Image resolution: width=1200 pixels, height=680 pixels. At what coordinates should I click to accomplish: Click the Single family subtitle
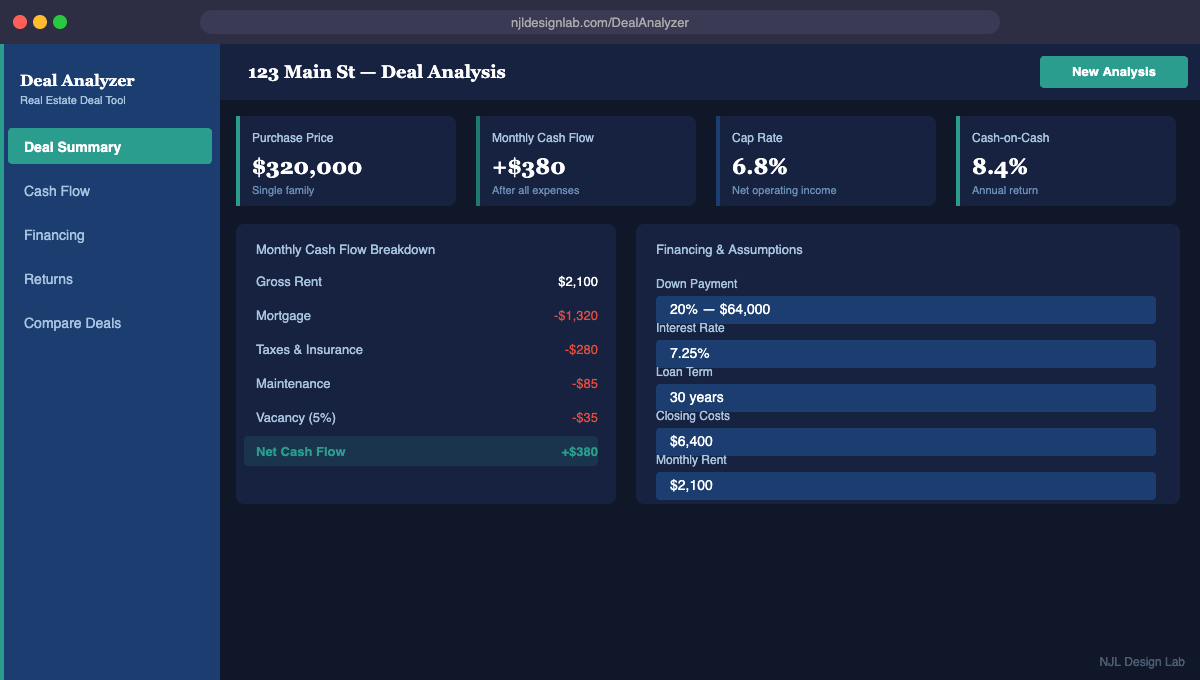pos(283,190)
